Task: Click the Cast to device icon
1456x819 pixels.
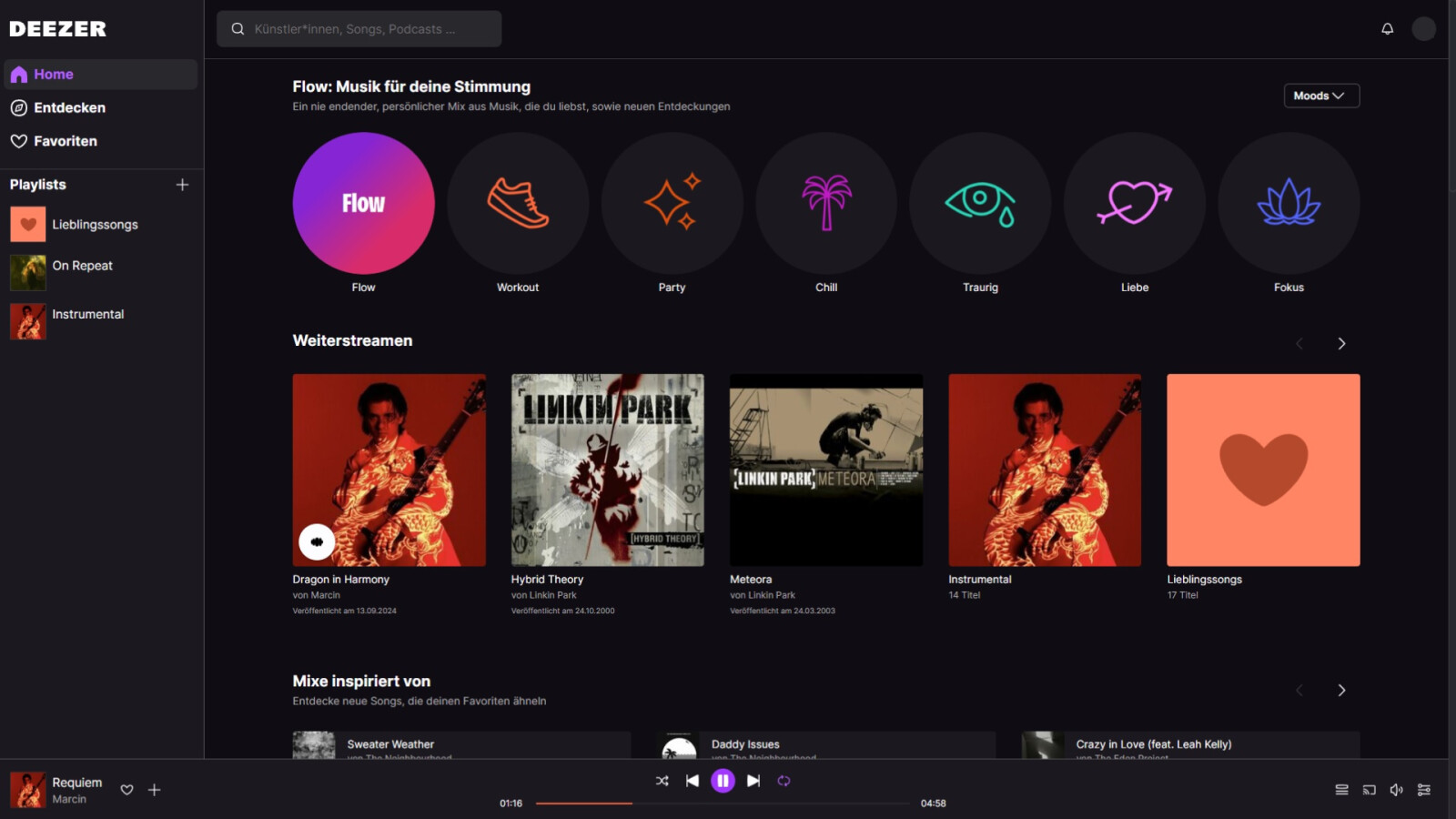Action: [x=1370, y=789]
